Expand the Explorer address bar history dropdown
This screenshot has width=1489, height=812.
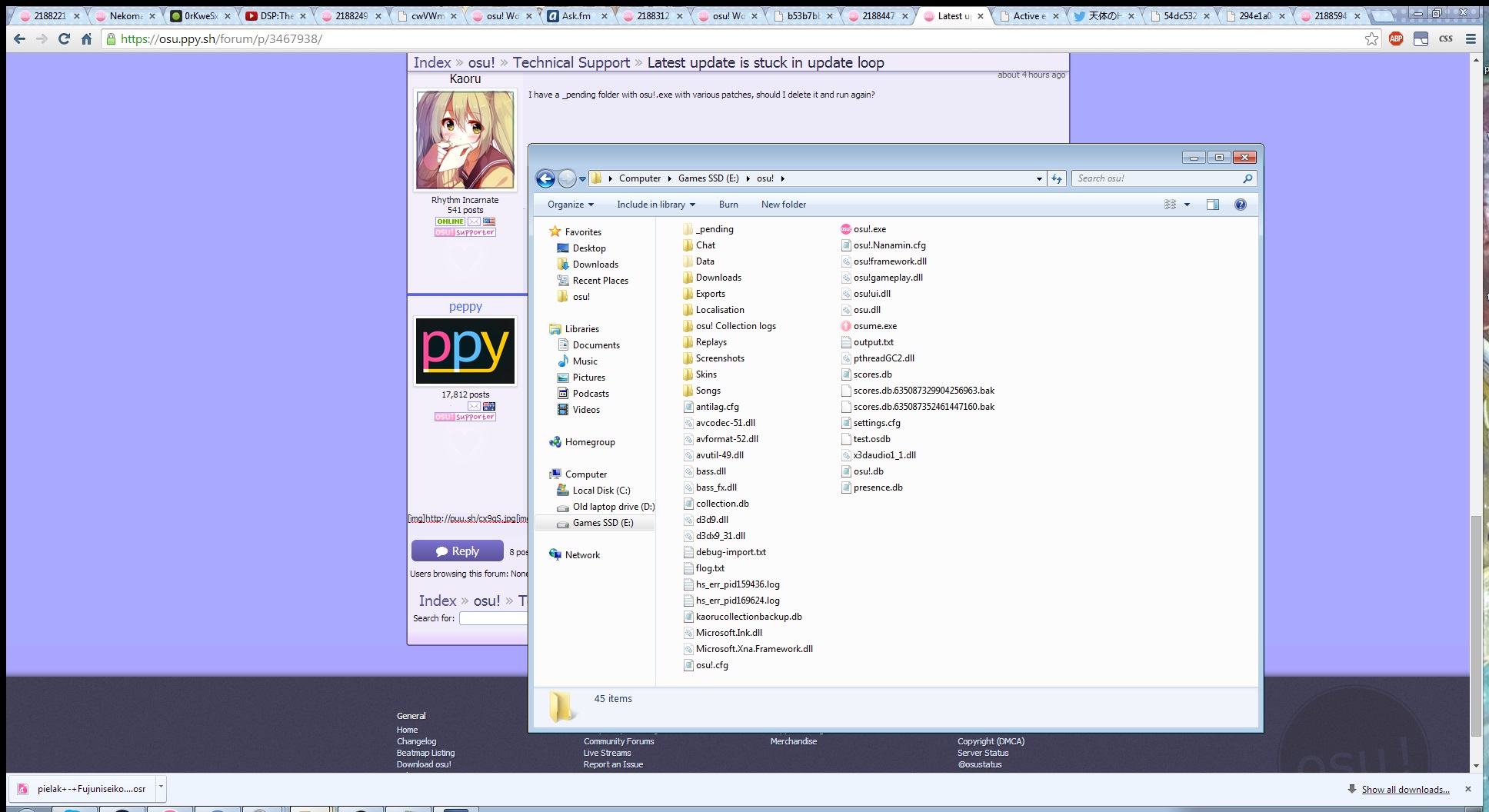(x=1039, y=178)
